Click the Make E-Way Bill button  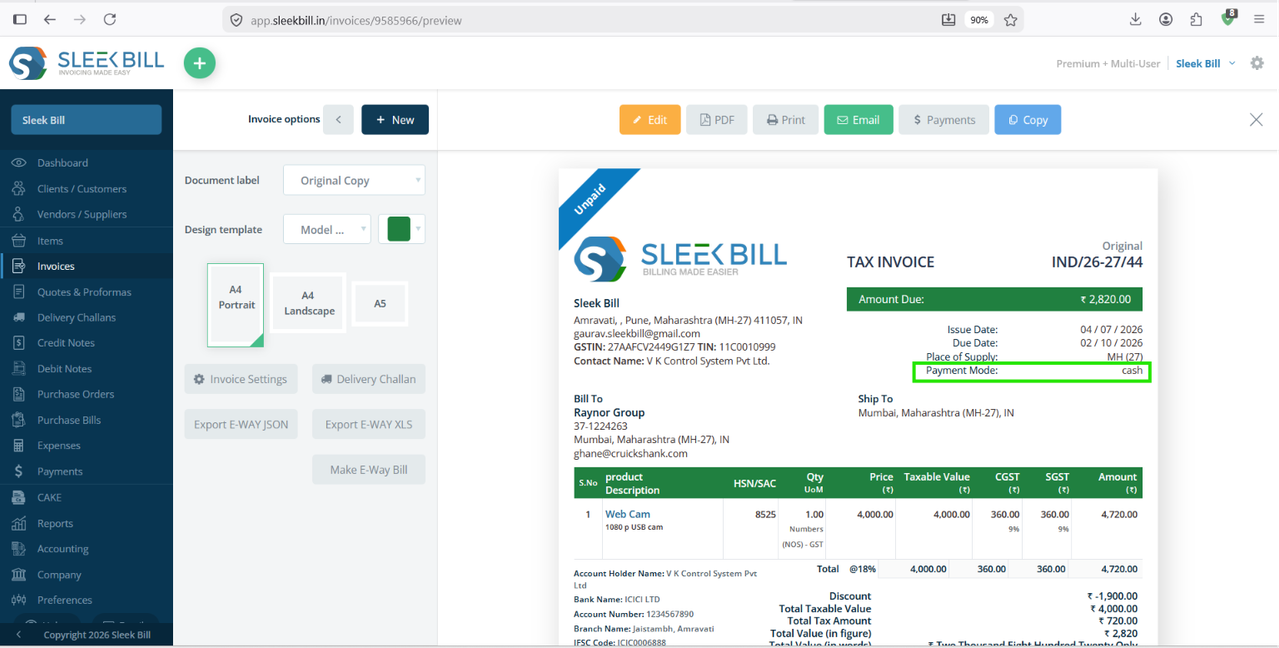[369, 470]
